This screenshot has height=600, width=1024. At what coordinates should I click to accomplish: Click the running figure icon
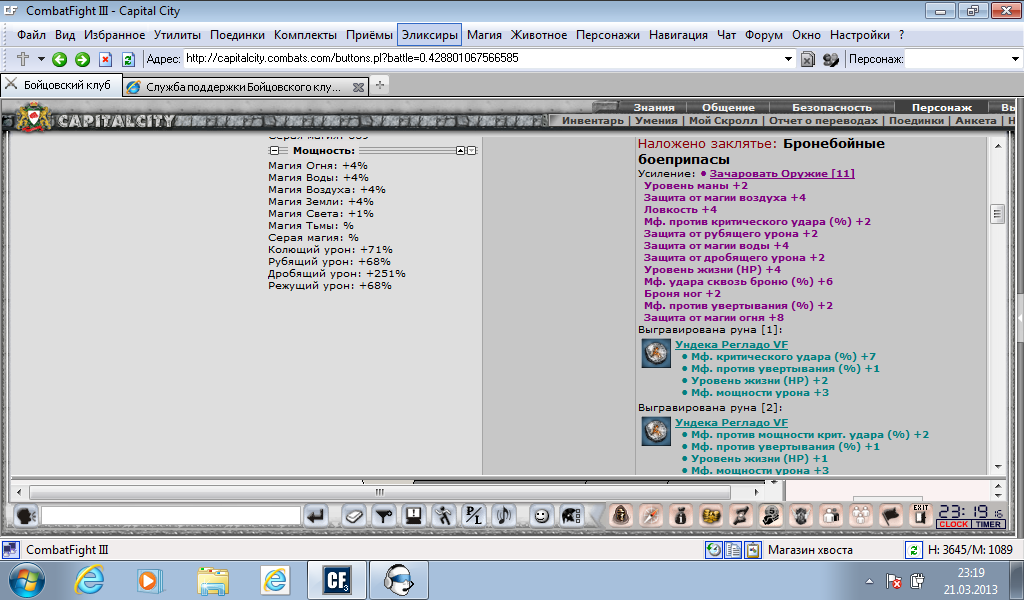[x=444, y=516]
